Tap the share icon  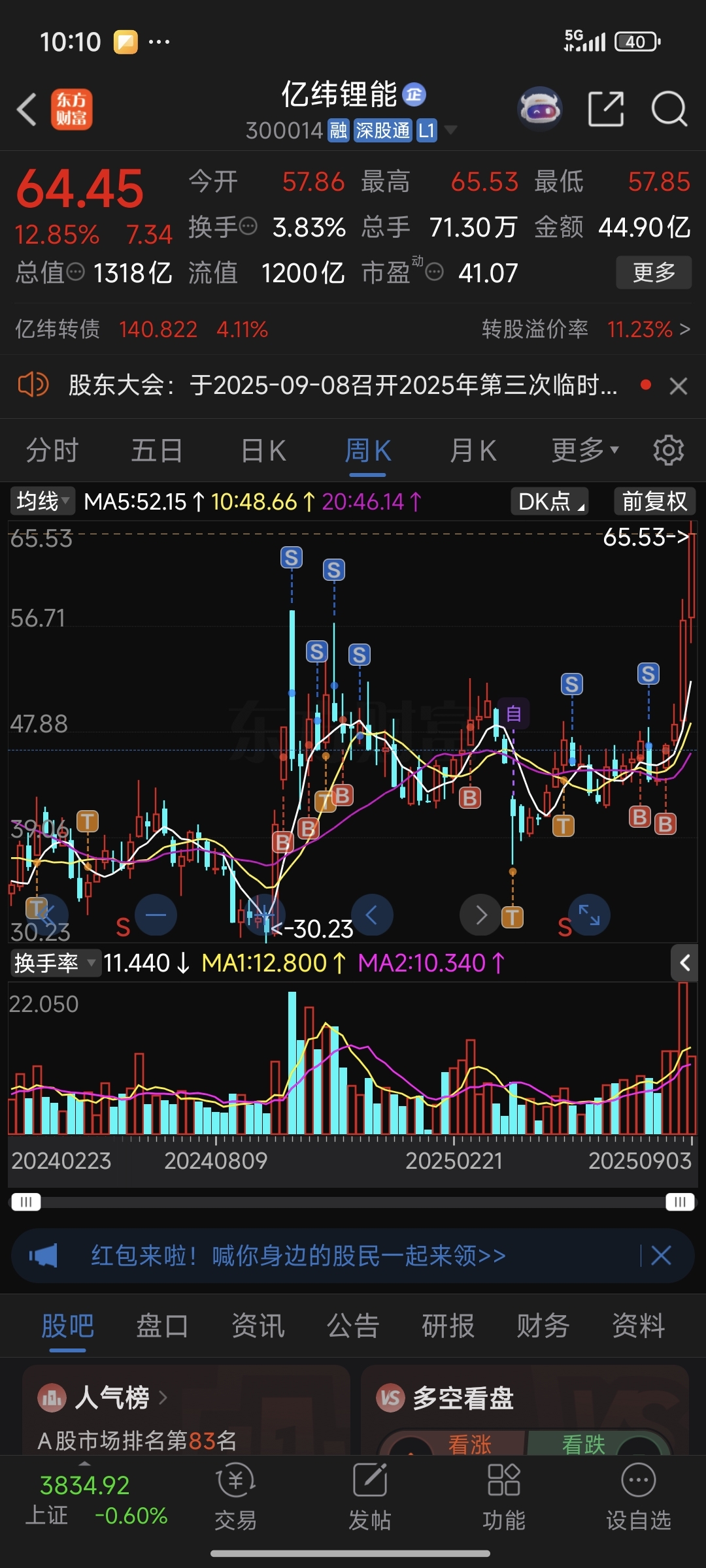pos(606,108)
